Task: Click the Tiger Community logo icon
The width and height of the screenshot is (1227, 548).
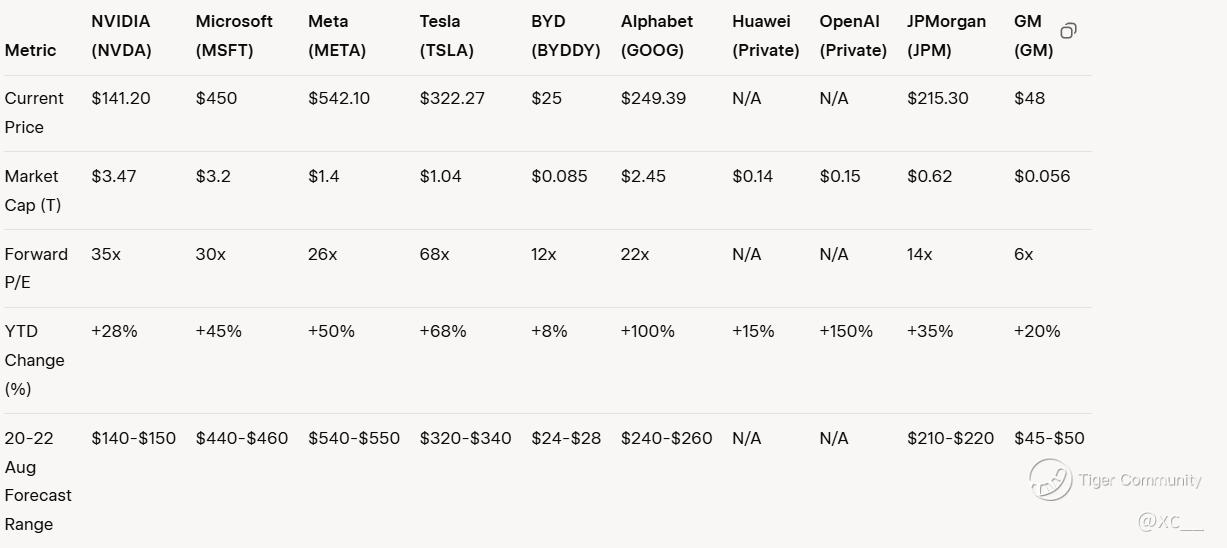Action: [1050, 480]
